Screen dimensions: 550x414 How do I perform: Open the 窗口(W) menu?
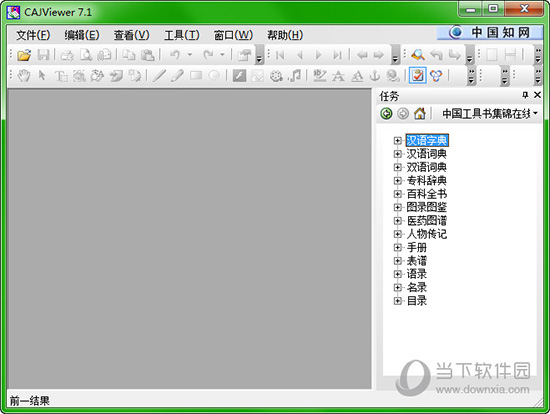click(x=233, y=35)
